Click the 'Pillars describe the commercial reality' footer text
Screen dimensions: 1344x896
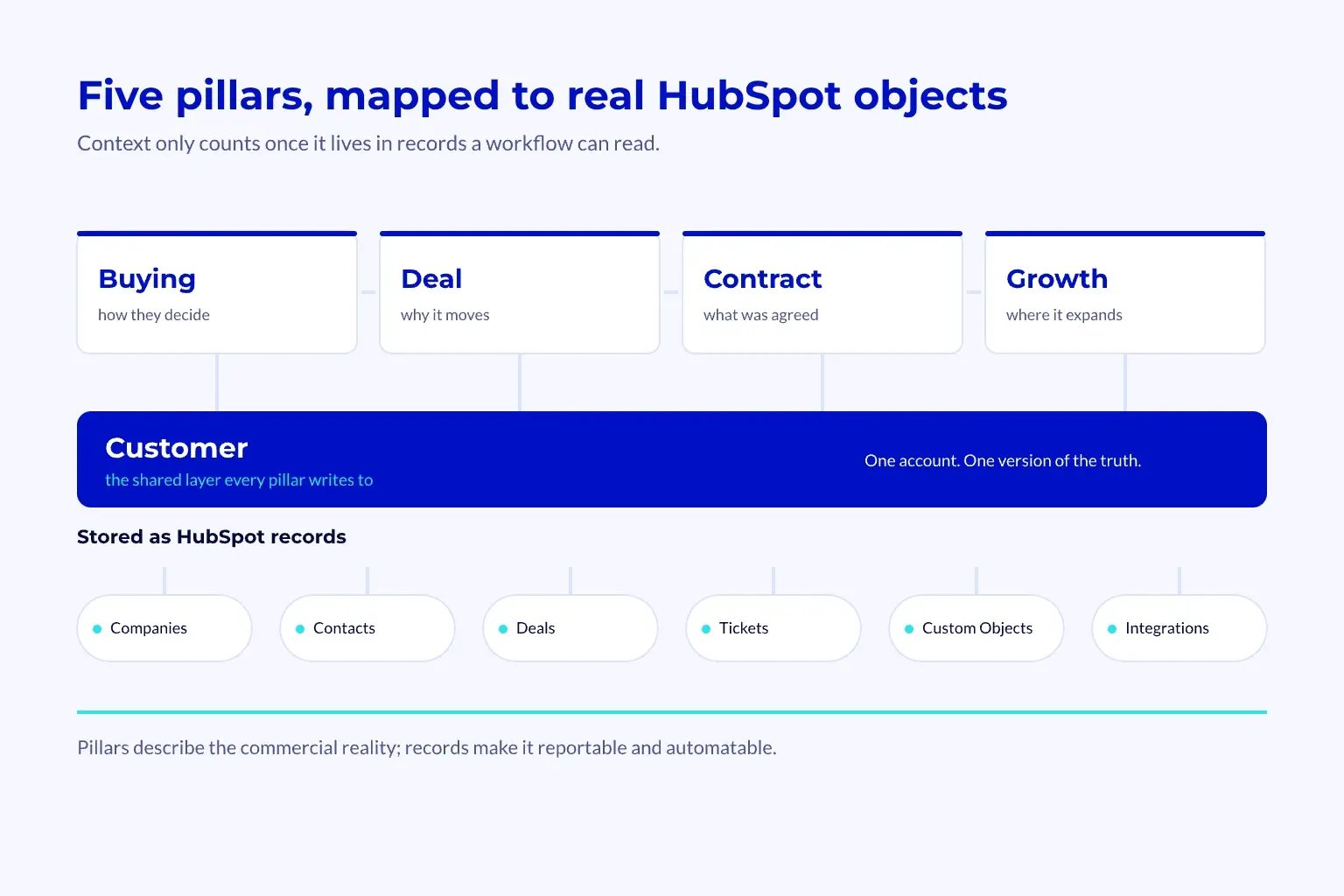tap(427, 747)
